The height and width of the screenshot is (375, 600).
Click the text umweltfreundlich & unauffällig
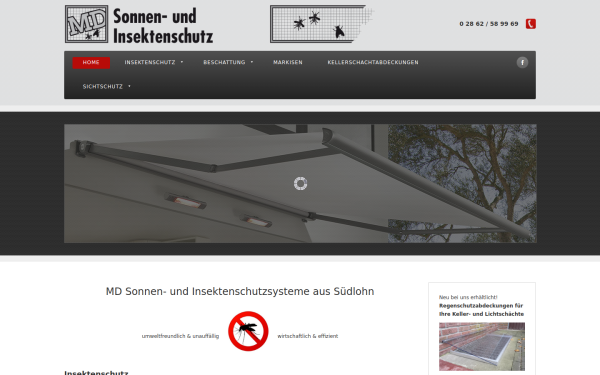tap(180, 336)
